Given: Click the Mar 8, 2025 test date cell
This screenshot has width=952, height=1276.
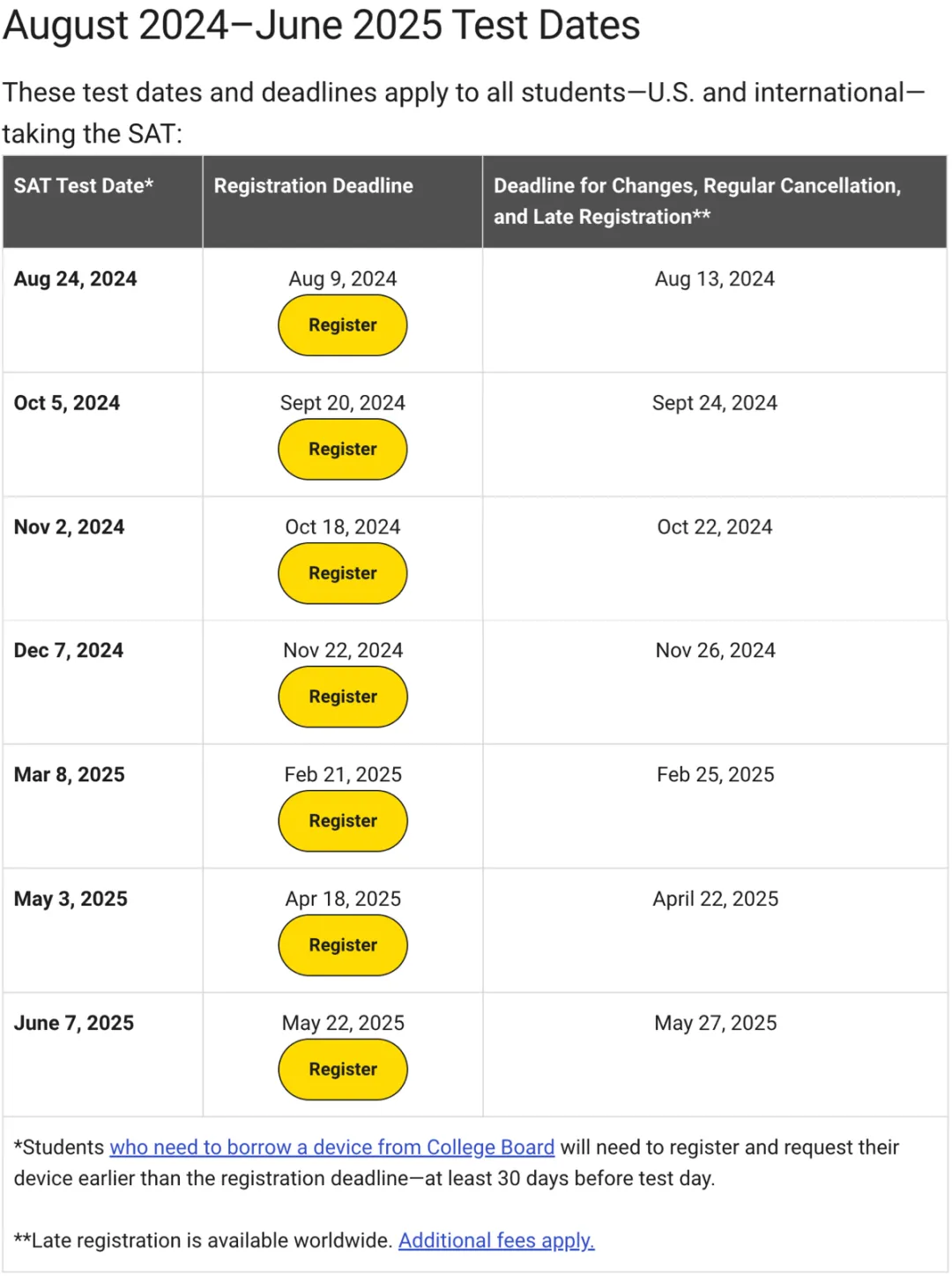Looking at the screenshot, I should pyautogui.click(x=70, y=775).
